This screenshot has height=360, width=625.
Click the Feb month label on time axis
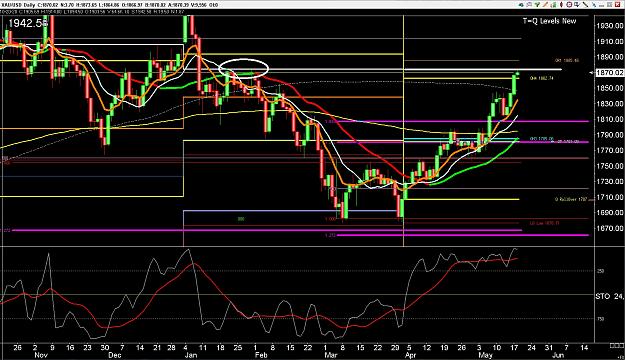click(261, 355)
